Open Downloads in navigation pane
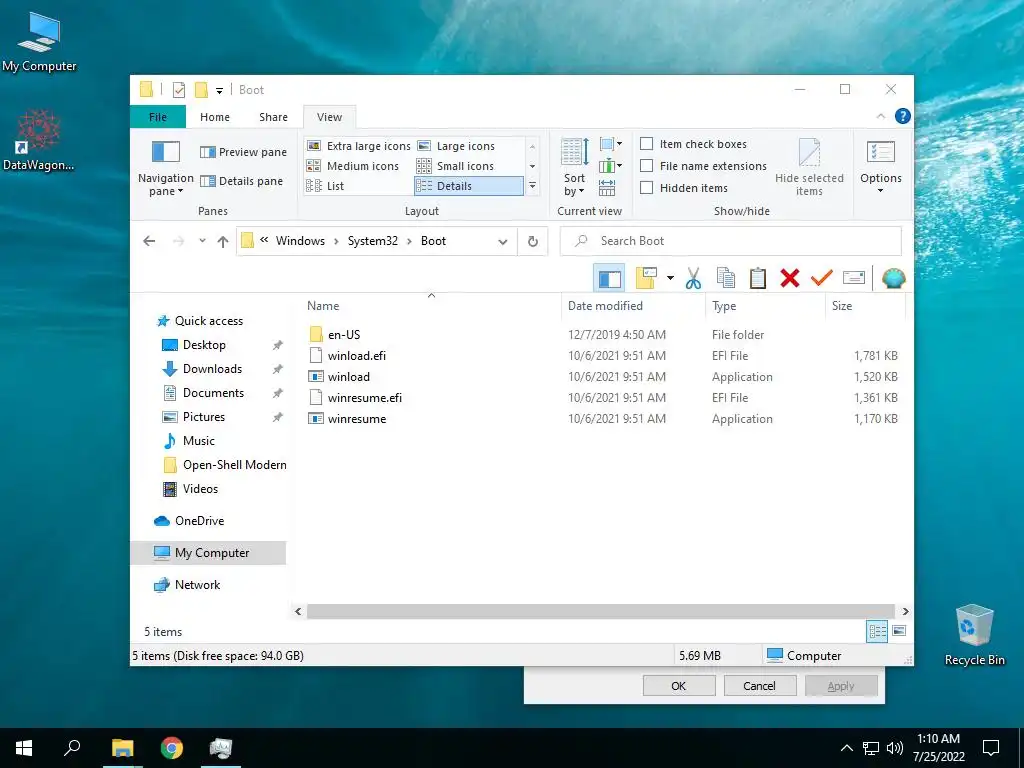Screen dimensions: 1024x768 pyautogui.click(x=212, y=369)
